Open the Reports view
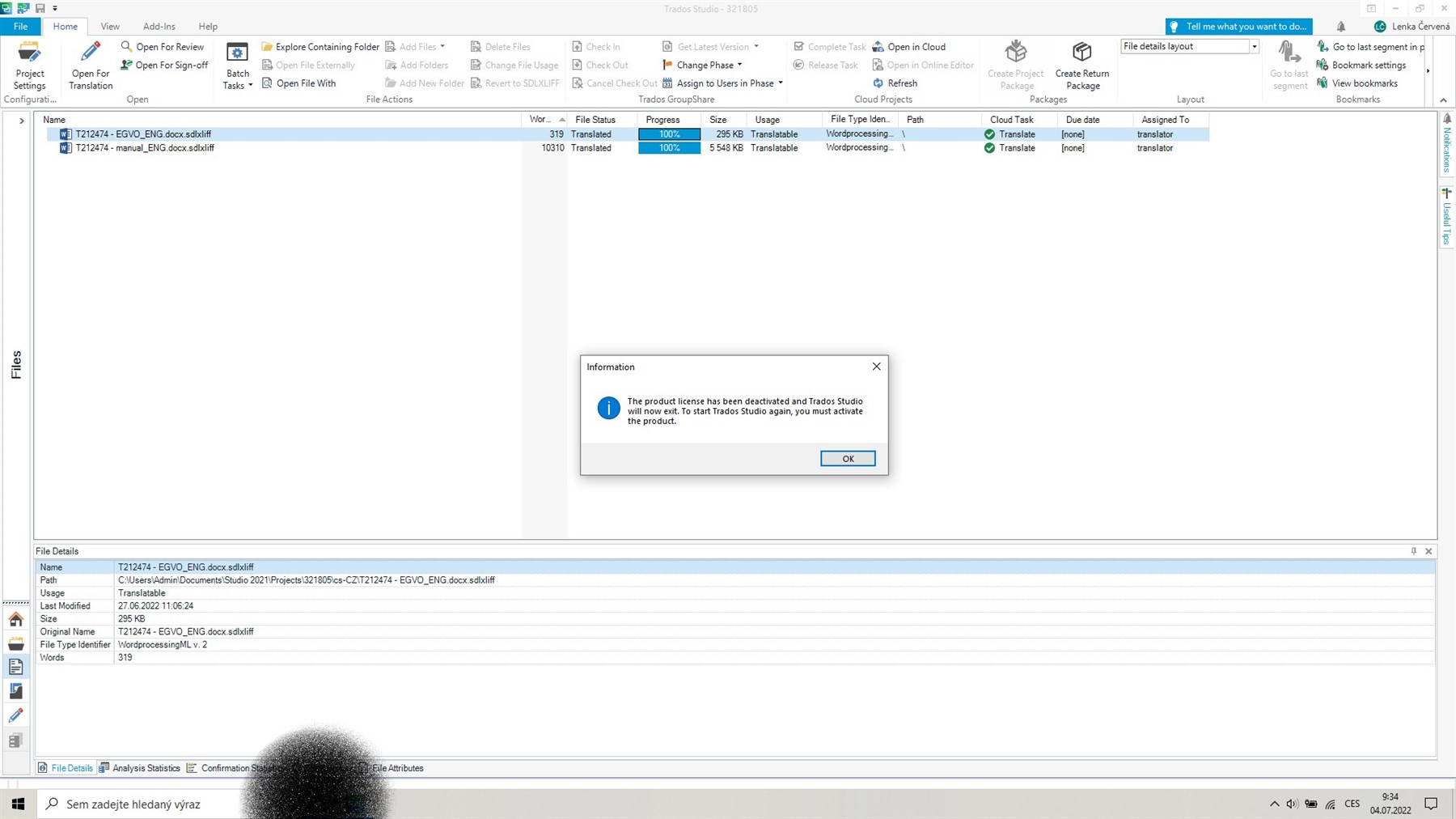This screenshot has height=819, width=1456. [x=16, y=691]
